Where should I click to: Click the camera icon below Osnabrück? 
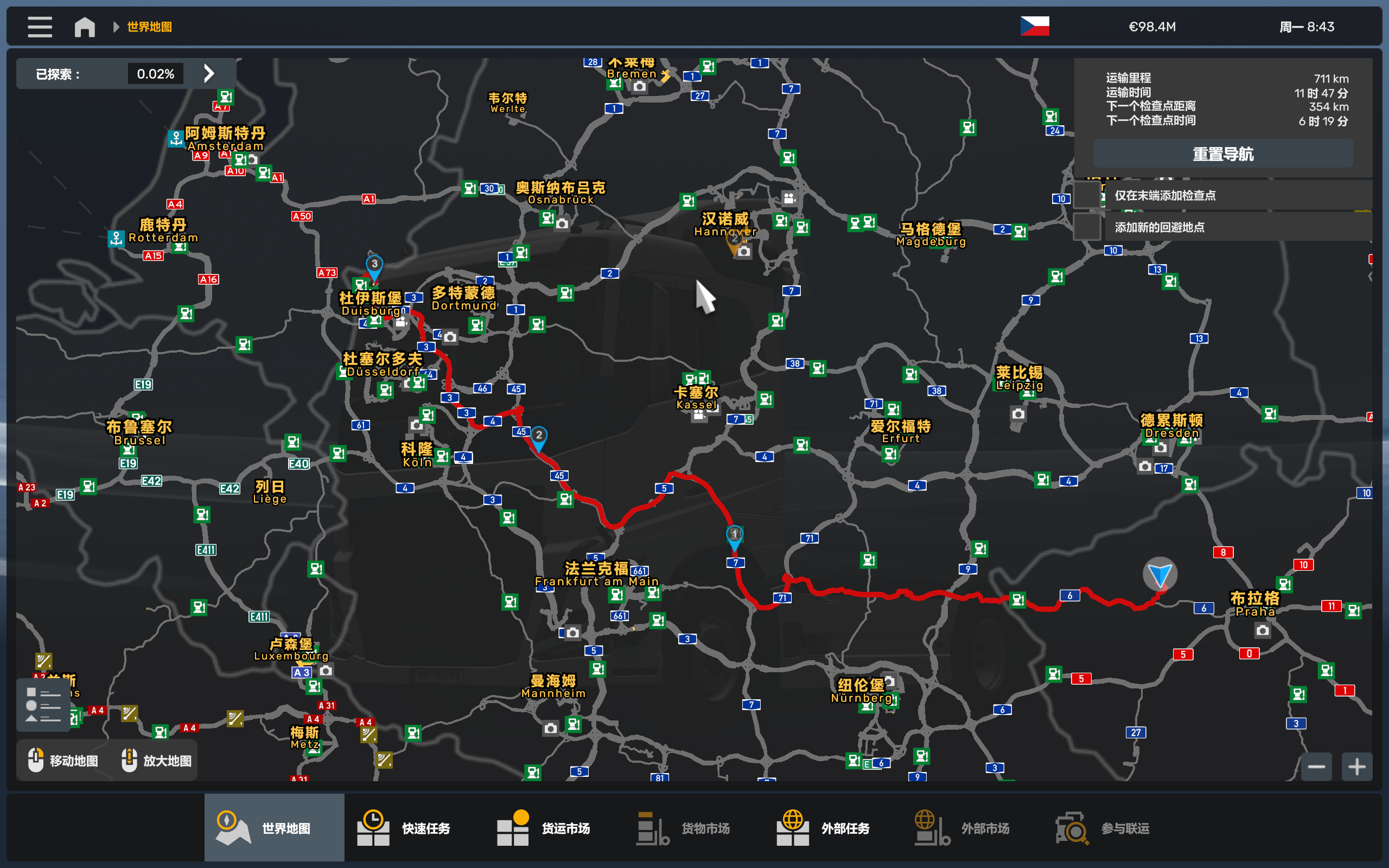[x=562, y=224]
